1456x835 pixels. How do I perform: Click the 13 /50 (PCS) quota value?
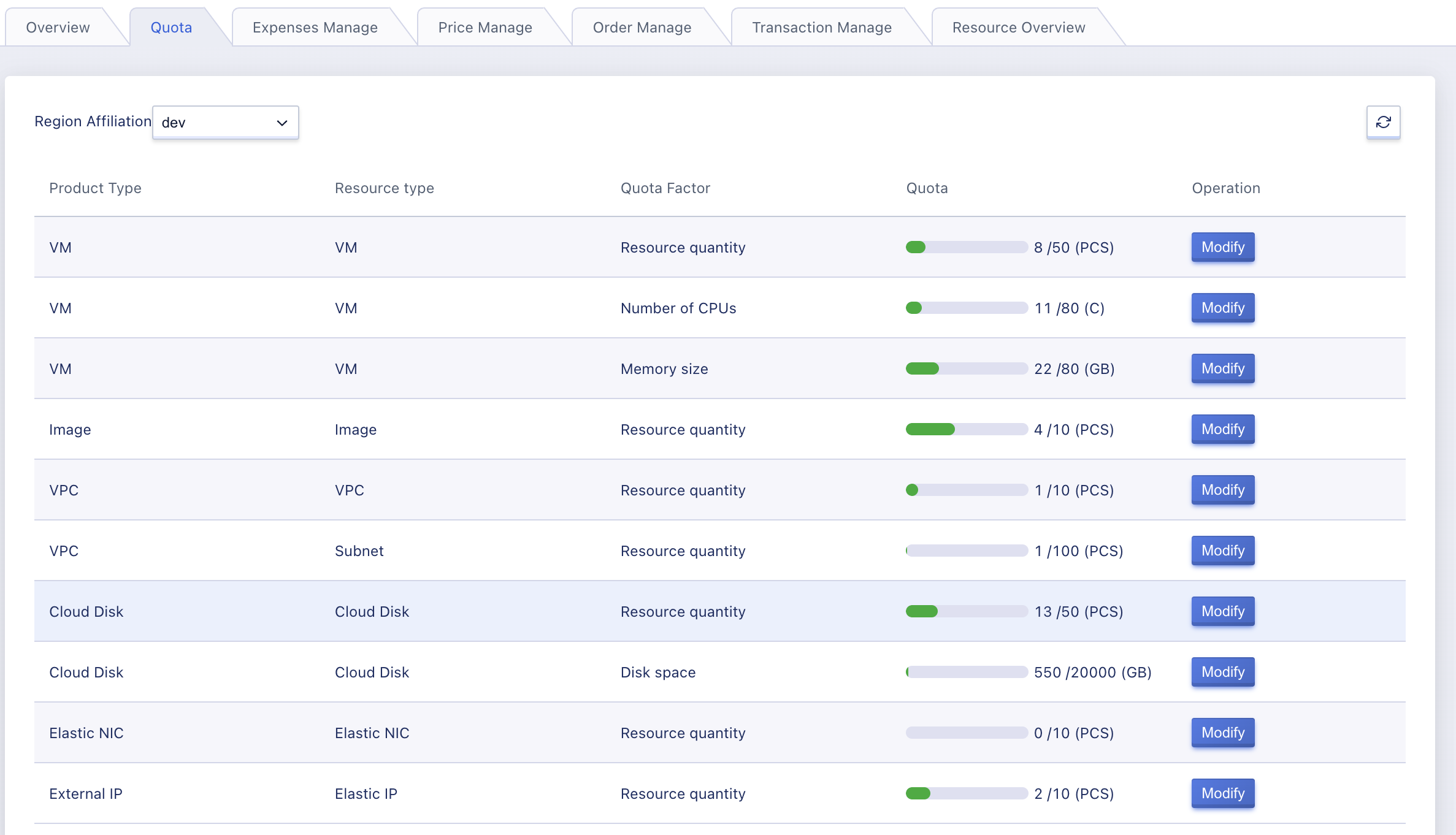(1079, 612)
